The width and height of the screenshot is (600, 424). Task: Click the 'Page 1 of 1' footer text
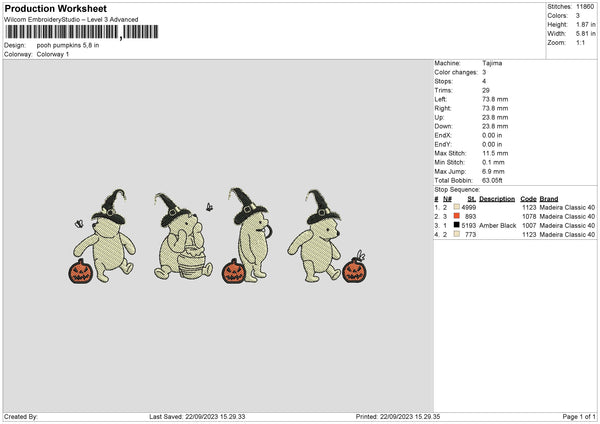[579, 417]
